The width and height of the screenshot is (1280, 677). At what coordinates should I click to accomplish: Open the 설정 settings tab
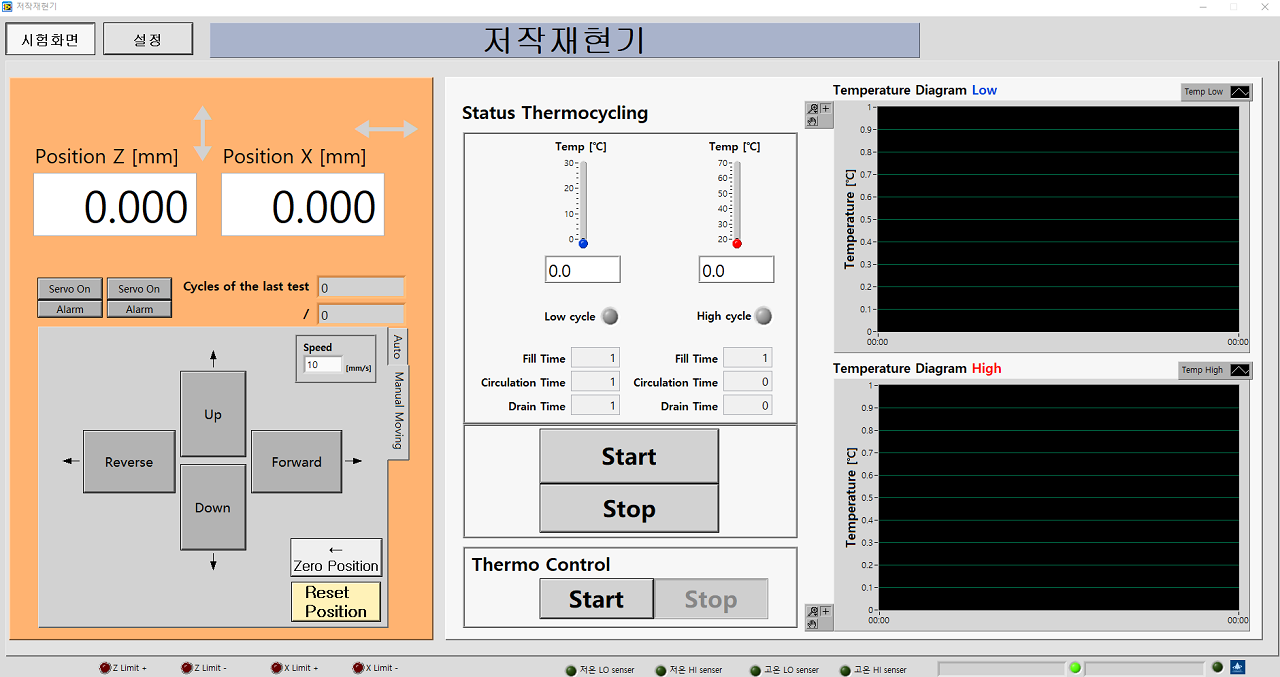click(148, 39)
